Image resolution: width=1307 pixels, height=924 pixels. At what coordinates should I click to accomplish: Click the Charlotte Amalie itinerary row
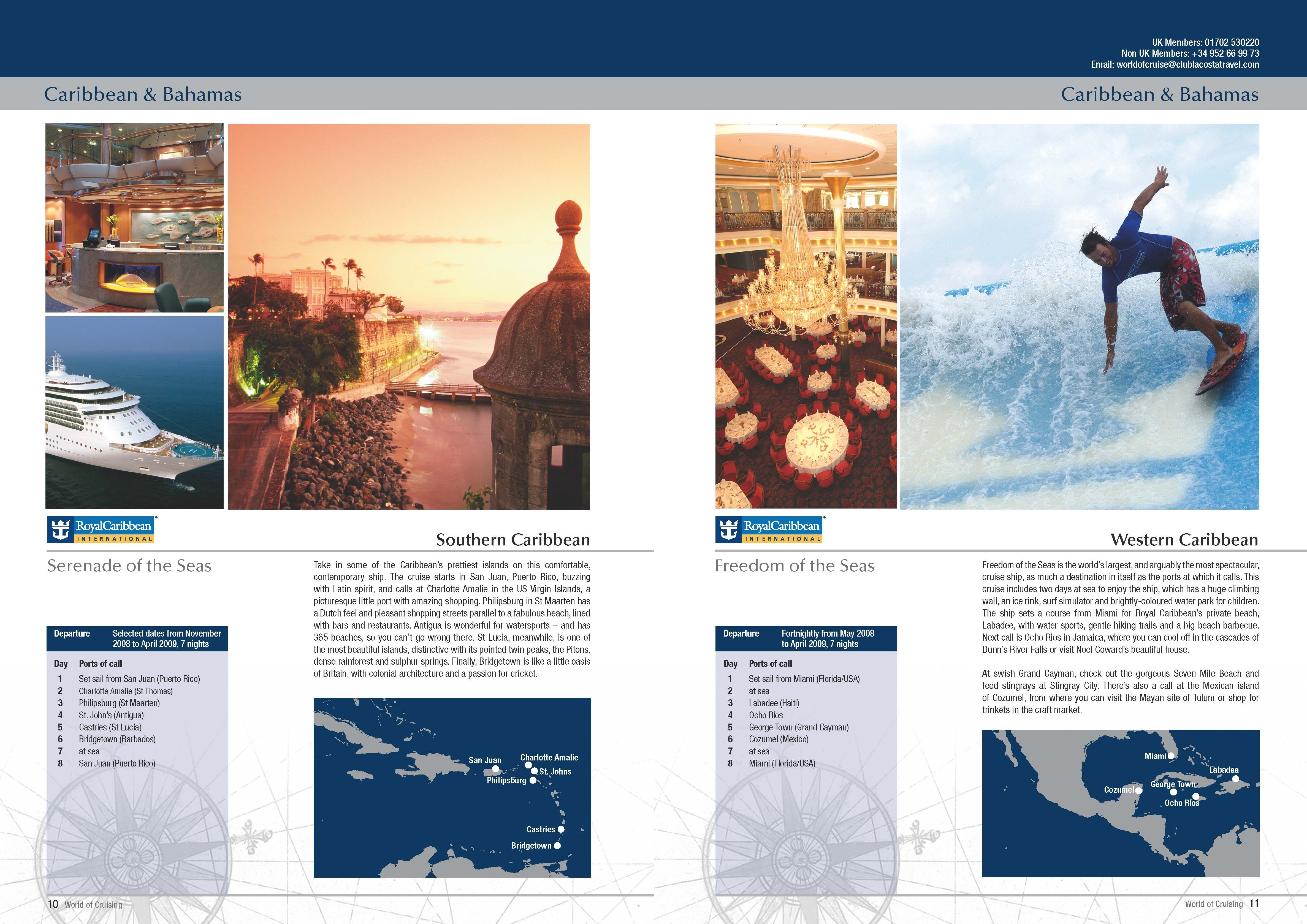click(x=125, y=691)
